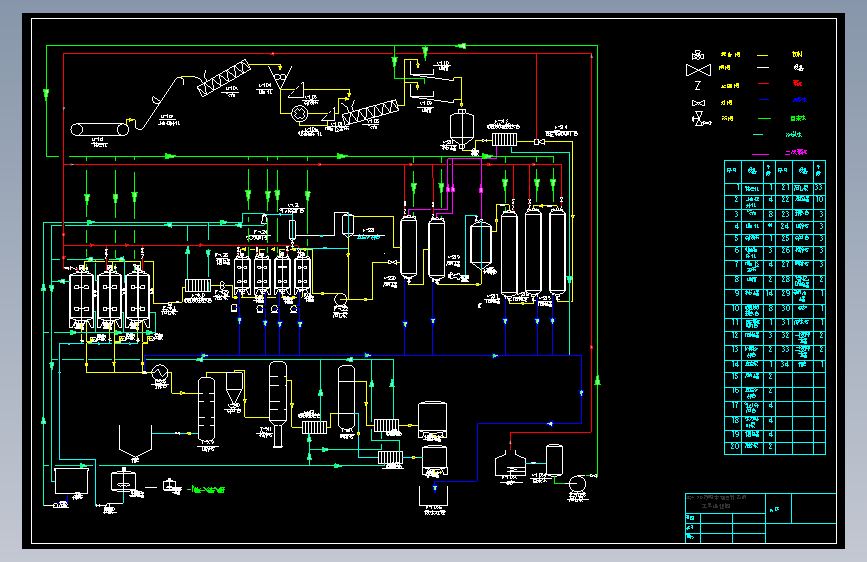Click the green annotation text at the bottom left

[207, 490]
